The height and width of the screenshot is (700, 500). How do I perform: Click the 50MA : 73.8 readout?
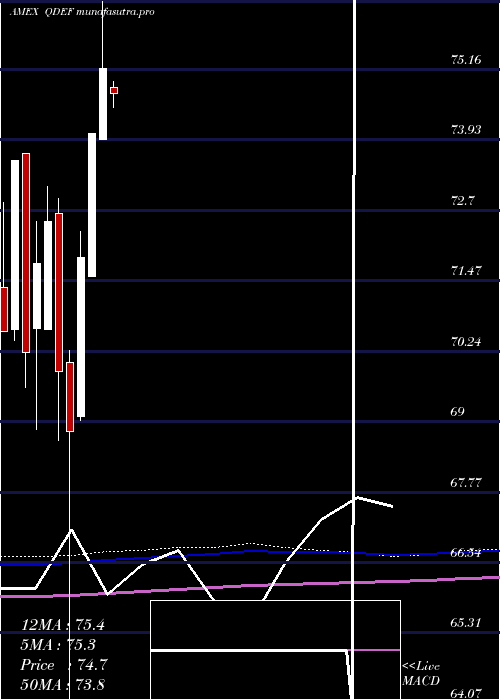click(x=62, y=685)
